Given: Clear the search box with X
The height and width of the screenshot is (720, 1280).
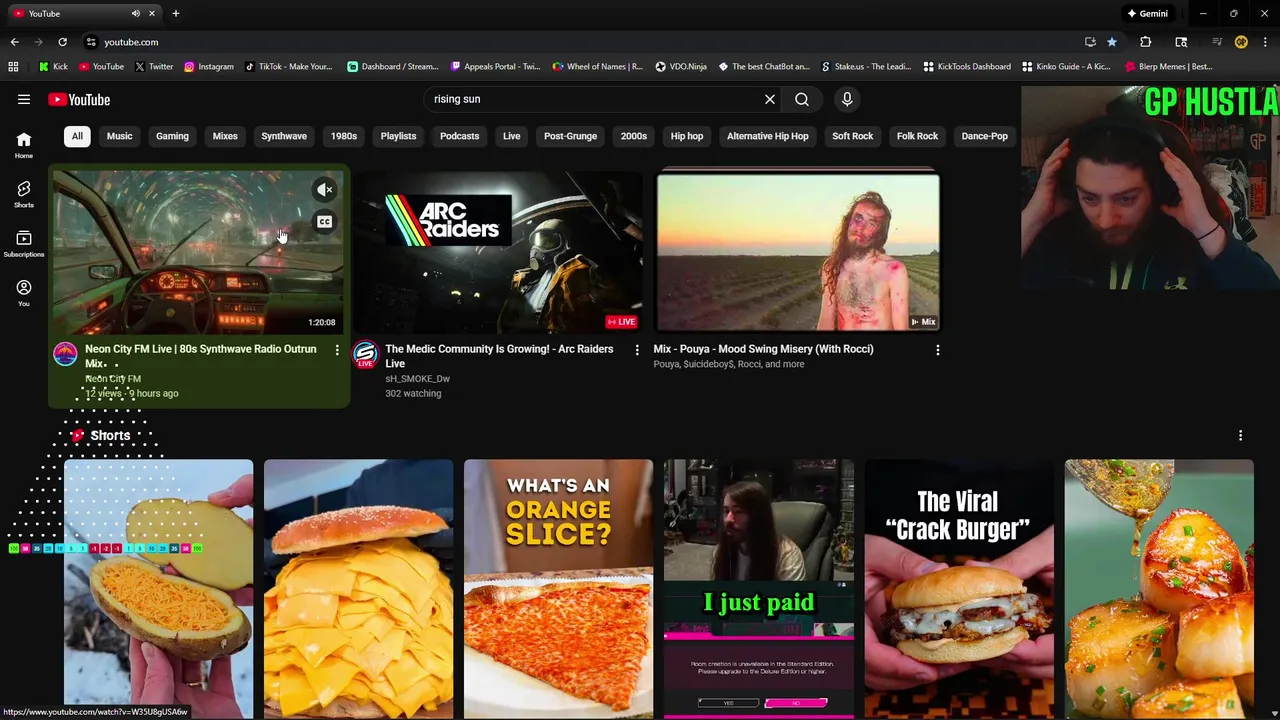Looking at the screenshot, I should pos(770,99).
